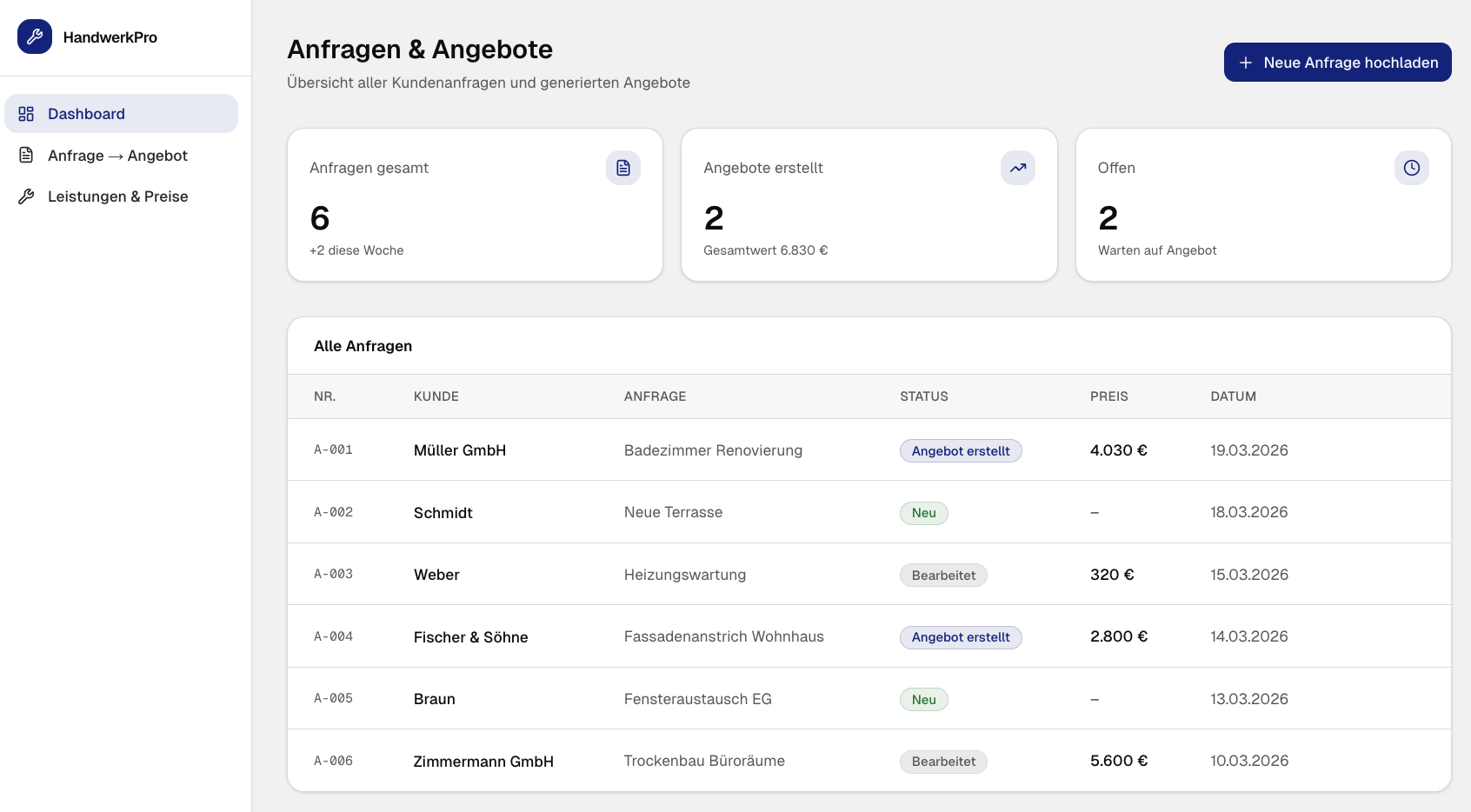Click the Dashboard grid icon in sidebar
This screenshot has height=812, width=1471.
(26, 114)
